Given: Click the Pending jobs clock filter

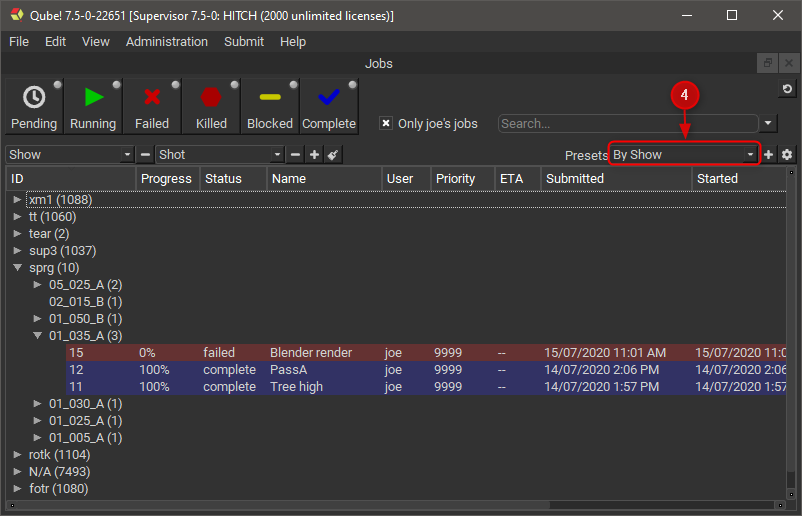Looking at the screenshot, I should coord(34,106).
